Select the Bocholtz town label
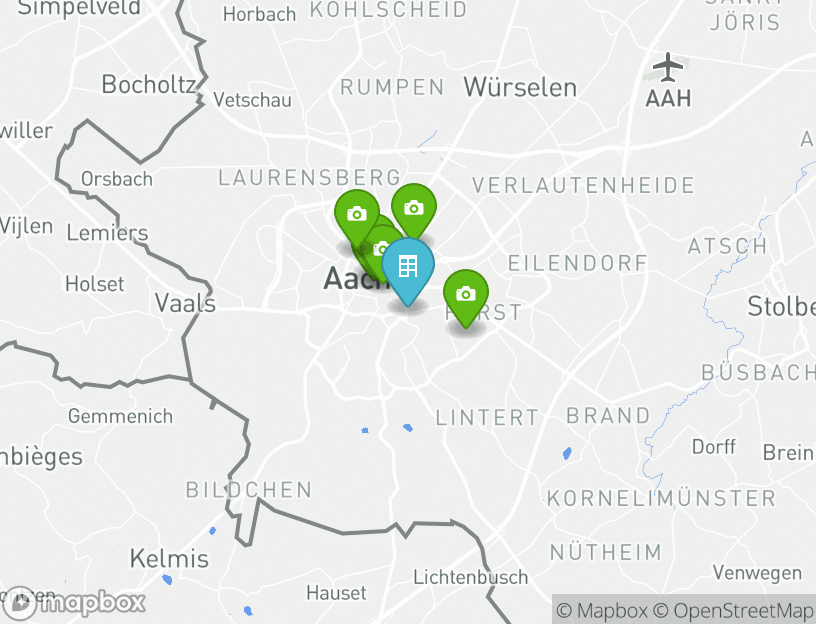The width and height of the screenshot is (816, 624). [x=148, y=84]
